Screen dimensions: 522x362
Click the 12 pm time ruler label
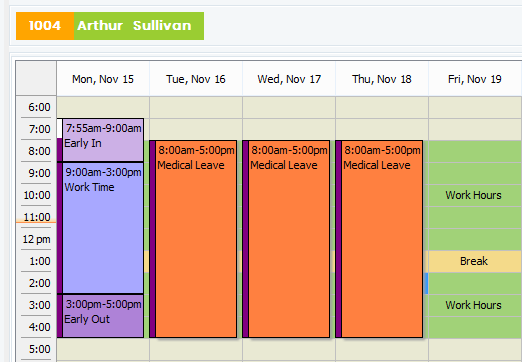(36, 239)
